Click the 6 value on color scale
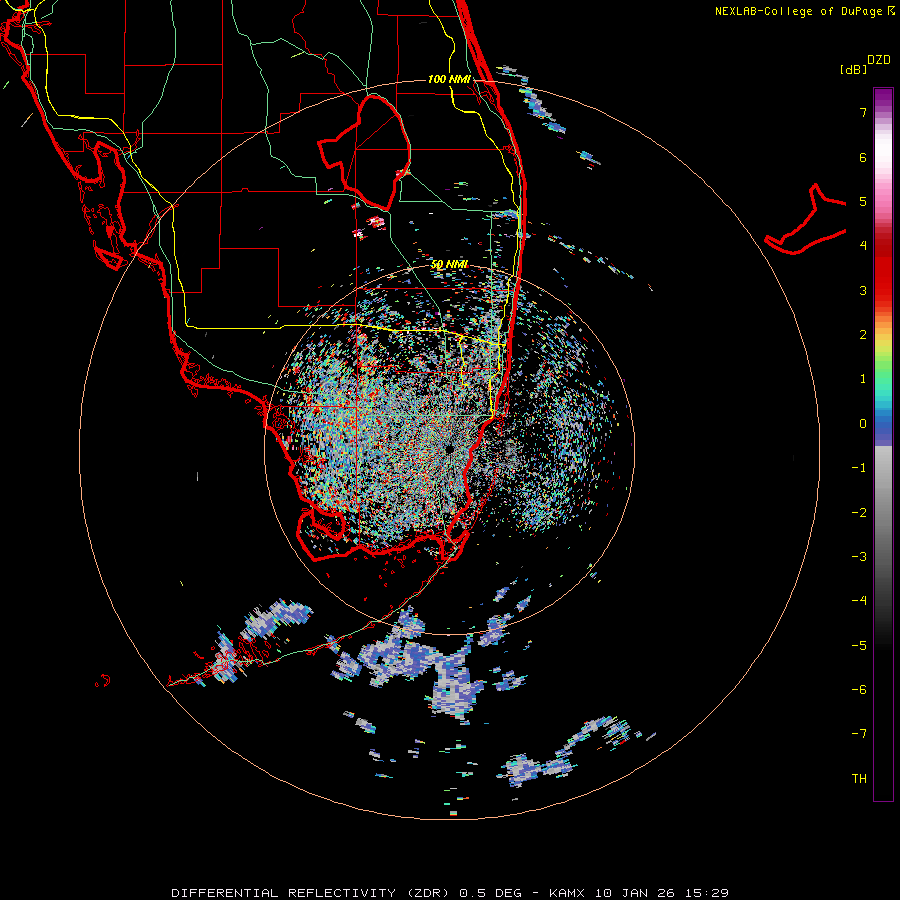The image size is (900, 900). point(863,157)
